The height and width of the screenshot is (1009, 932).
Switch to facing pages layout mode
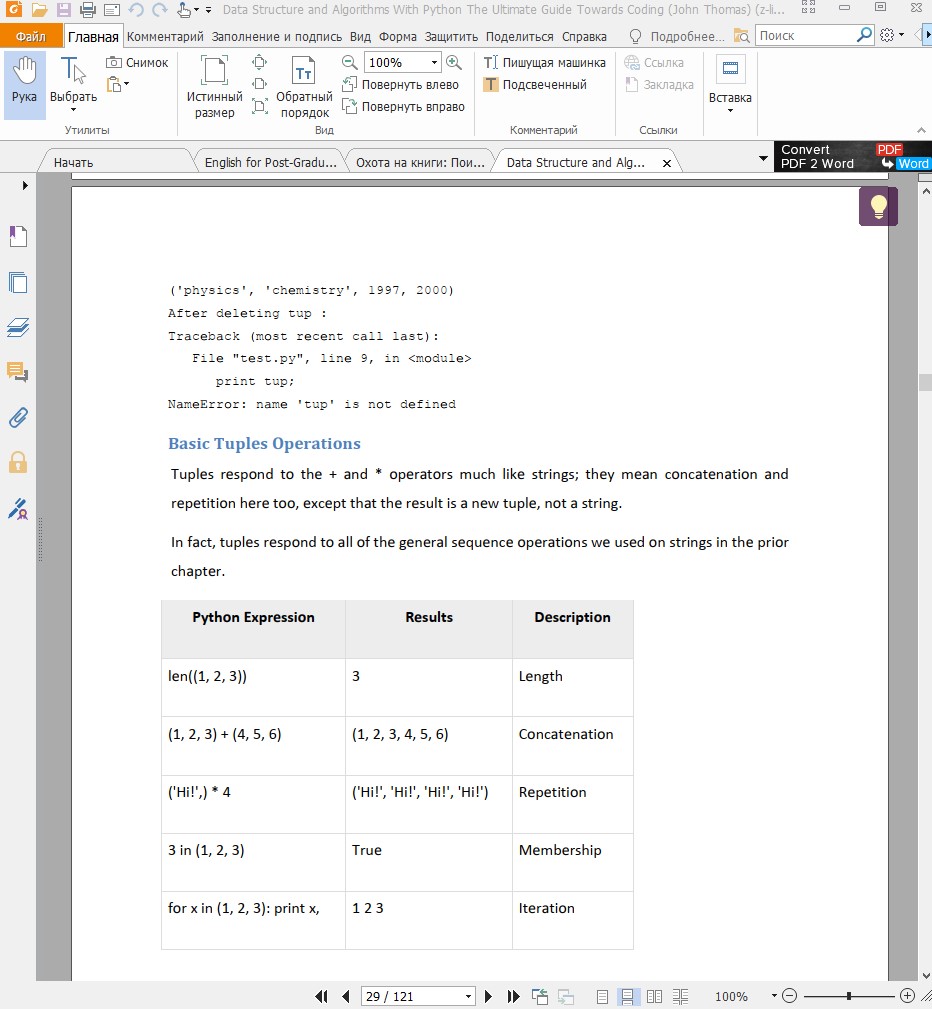(655, 997)
